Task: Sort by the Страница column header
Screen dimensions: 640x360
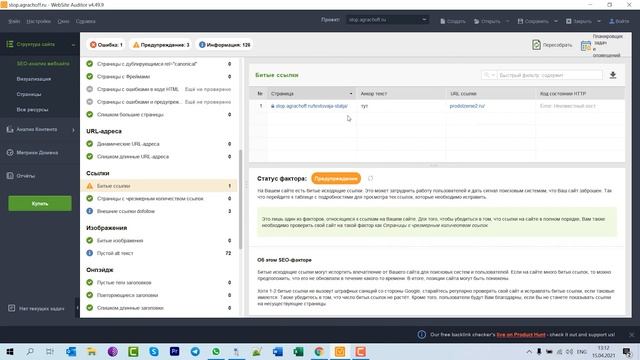Action: 311,93
